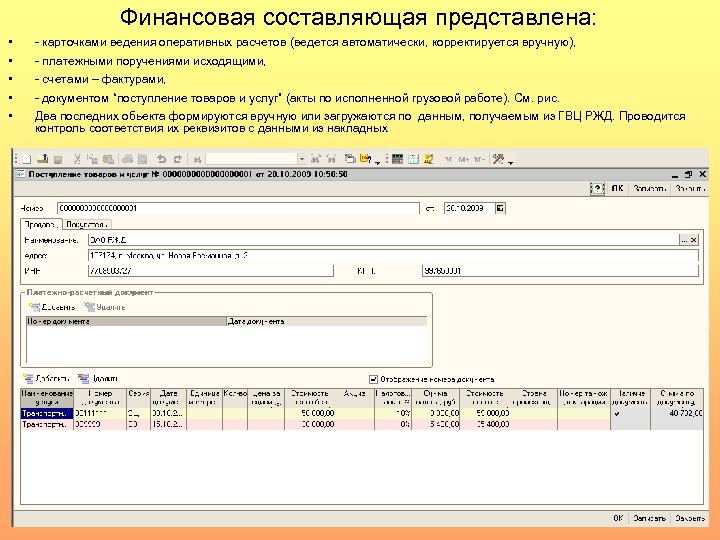Select the first Транспортн. row in services table
Screen dimensions: 720x540
click(361, 413)
